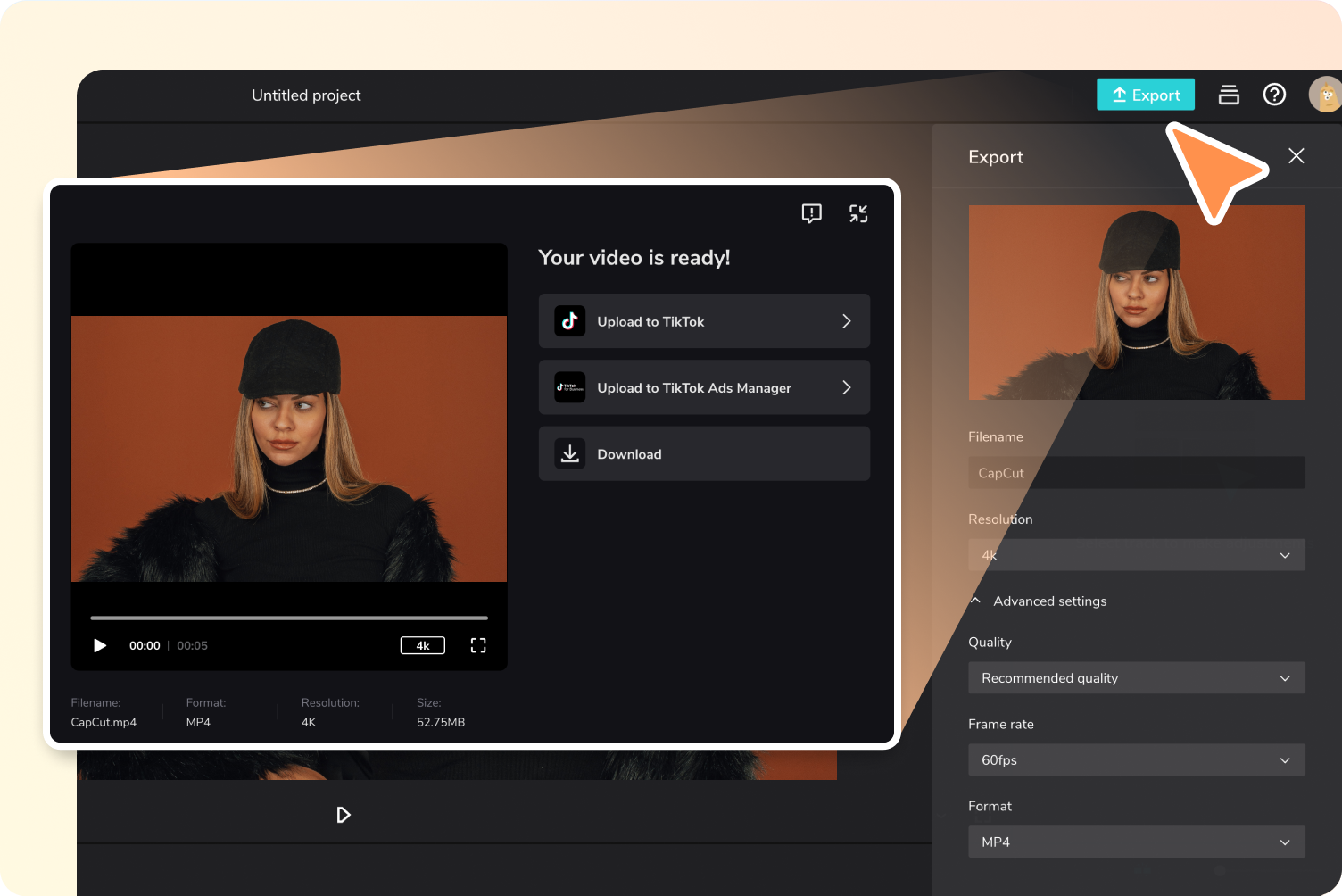Open the Frame rate dropdown
The width and height of the screenshot is (1342, 896).
coord(1137,759)
